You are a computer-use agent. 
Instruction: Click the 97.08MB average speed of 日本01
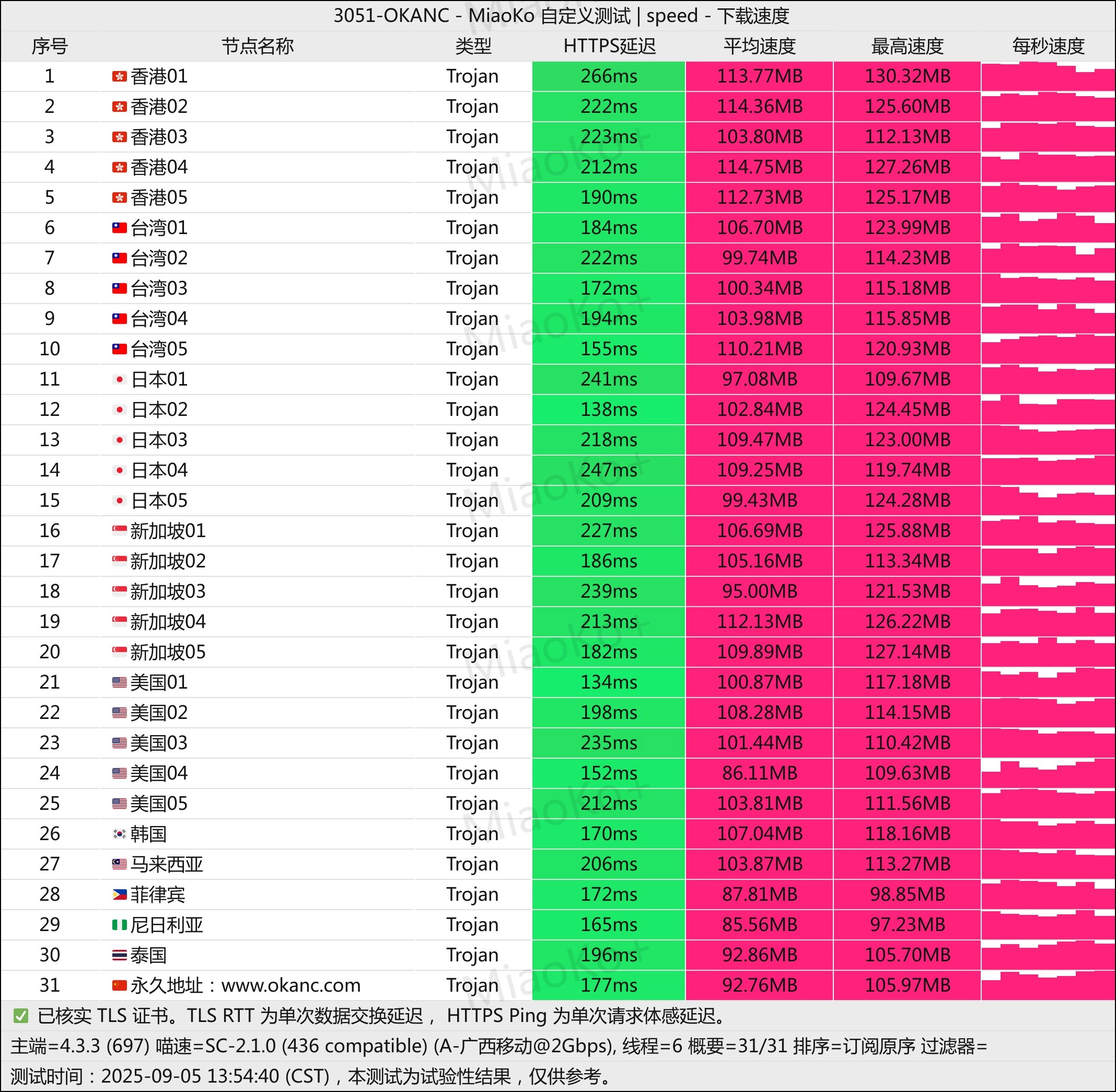click(x=759, y=379)
